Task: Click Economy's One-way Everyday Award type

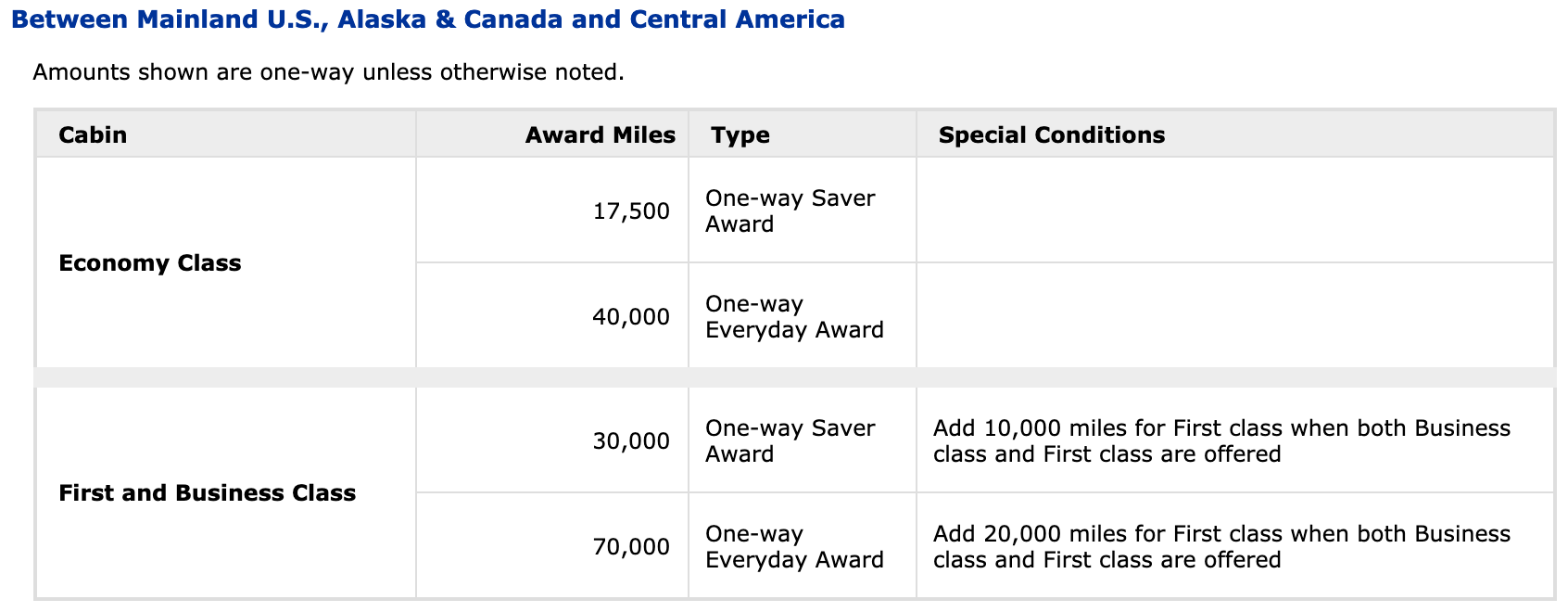Action: [x=794, y=317]
